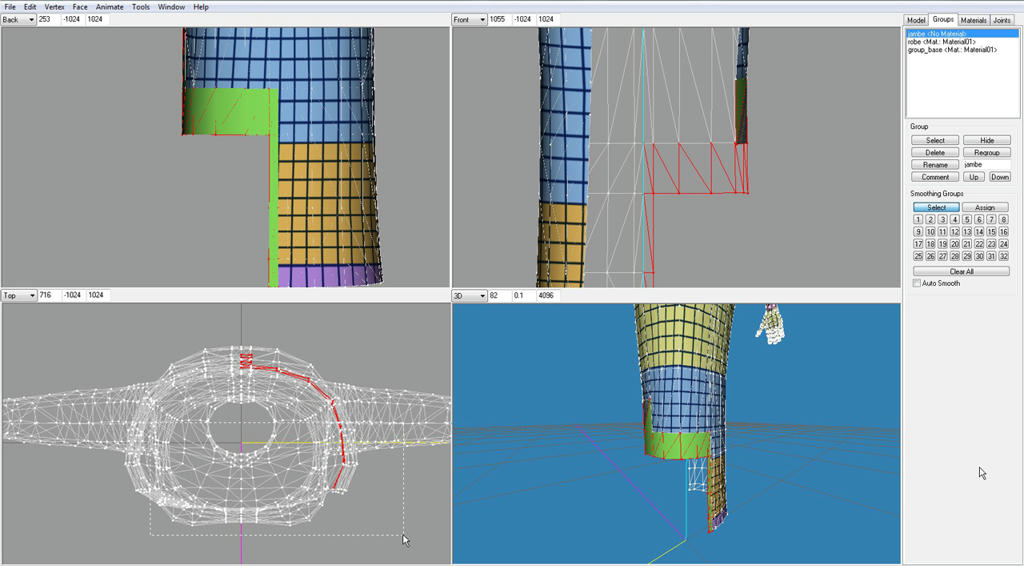
Task: Click the hand model in 3D viewport
Action: pyautogui.click(x=771, y=324)
